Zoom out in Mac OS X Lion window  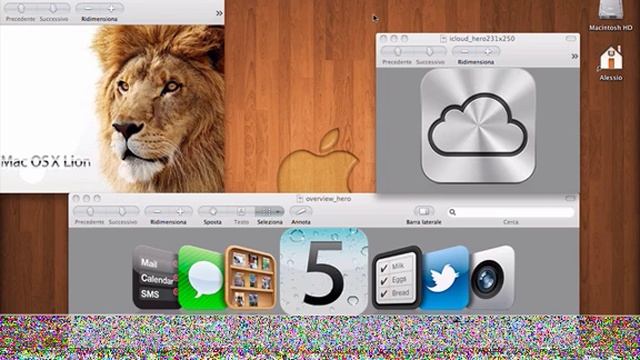pyautogui.click(x=88, y=8)
